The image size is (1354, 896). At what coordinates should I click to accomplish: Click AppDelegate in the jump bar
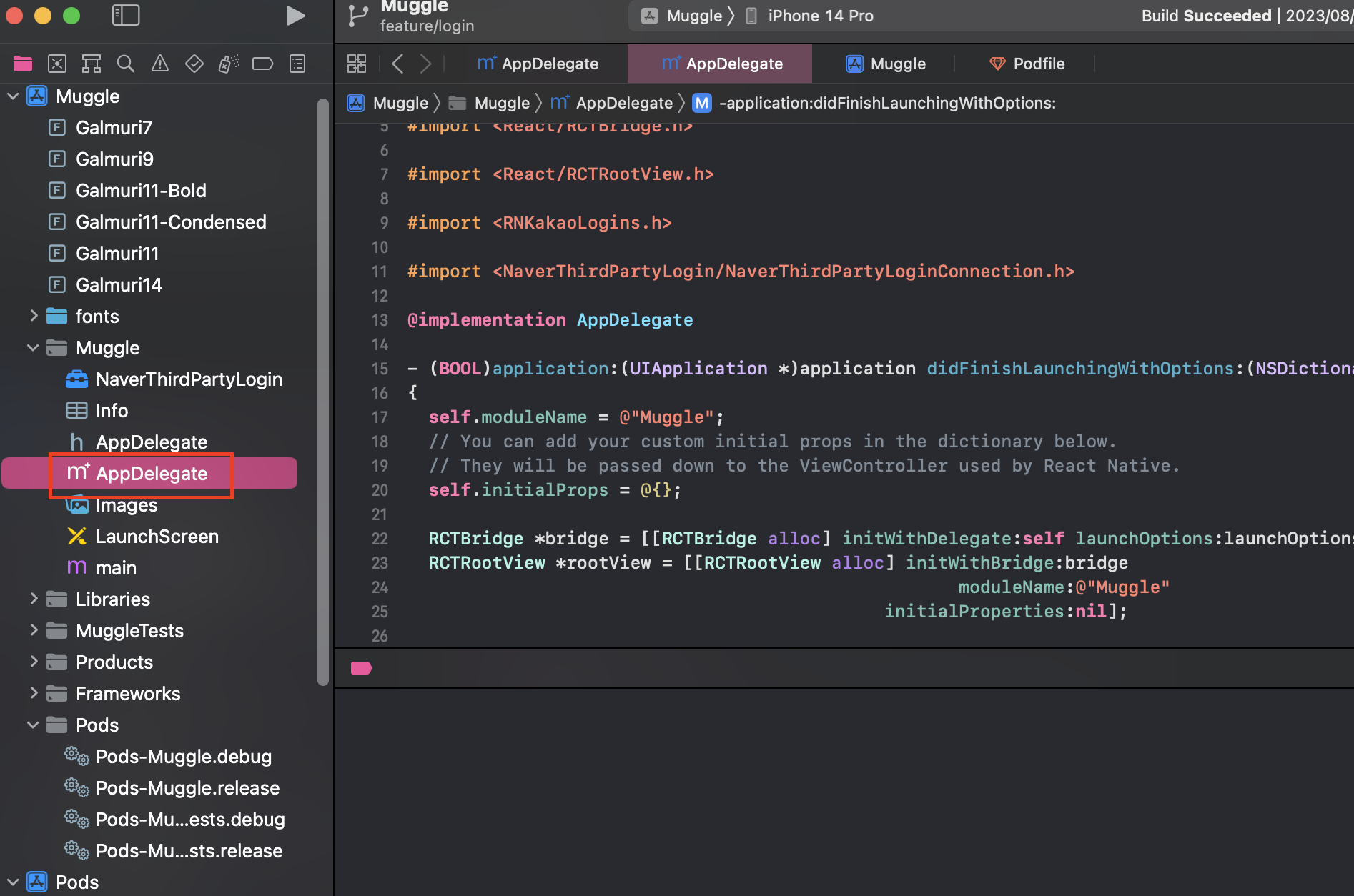coord(612,103)
